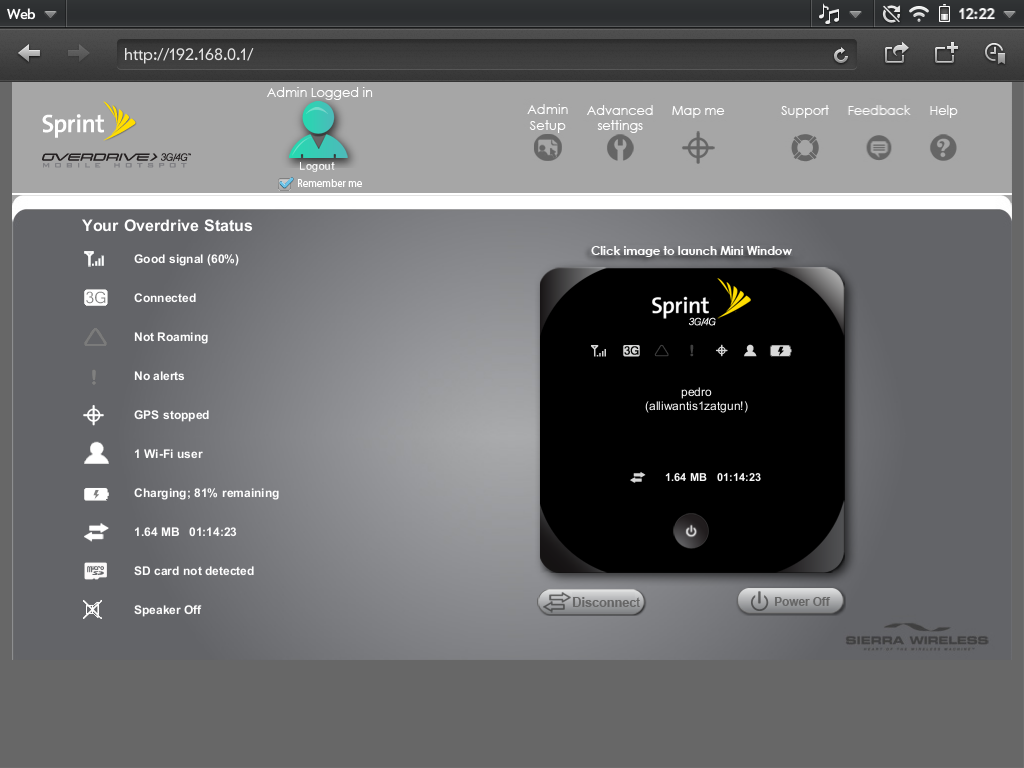Click the GPS crosshair icon beside GPS stopped

(x=93, y=415)
